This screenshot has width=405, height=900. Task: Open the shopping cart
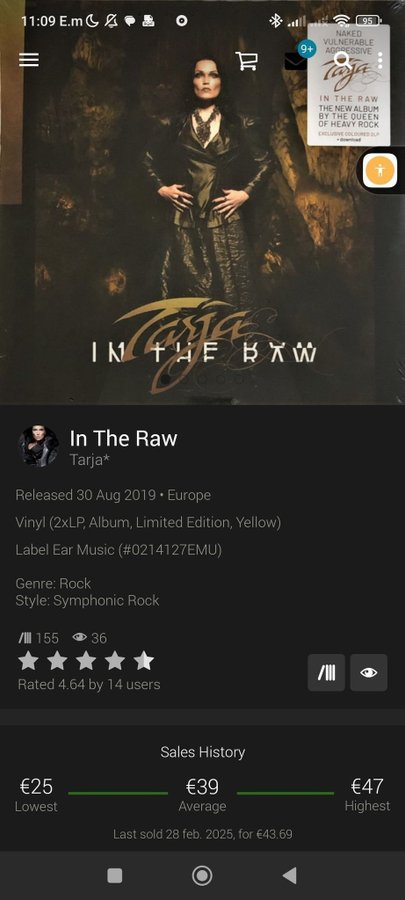(247, 60)
